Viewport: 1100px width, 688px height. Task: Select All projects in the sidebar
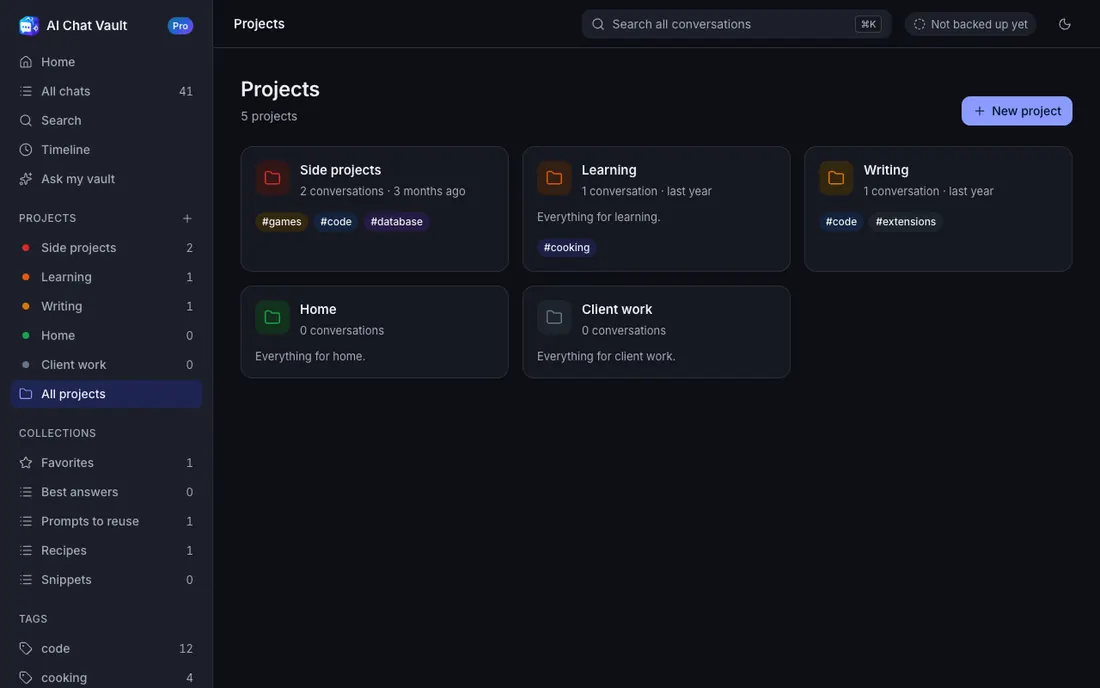tap(106, 394)
